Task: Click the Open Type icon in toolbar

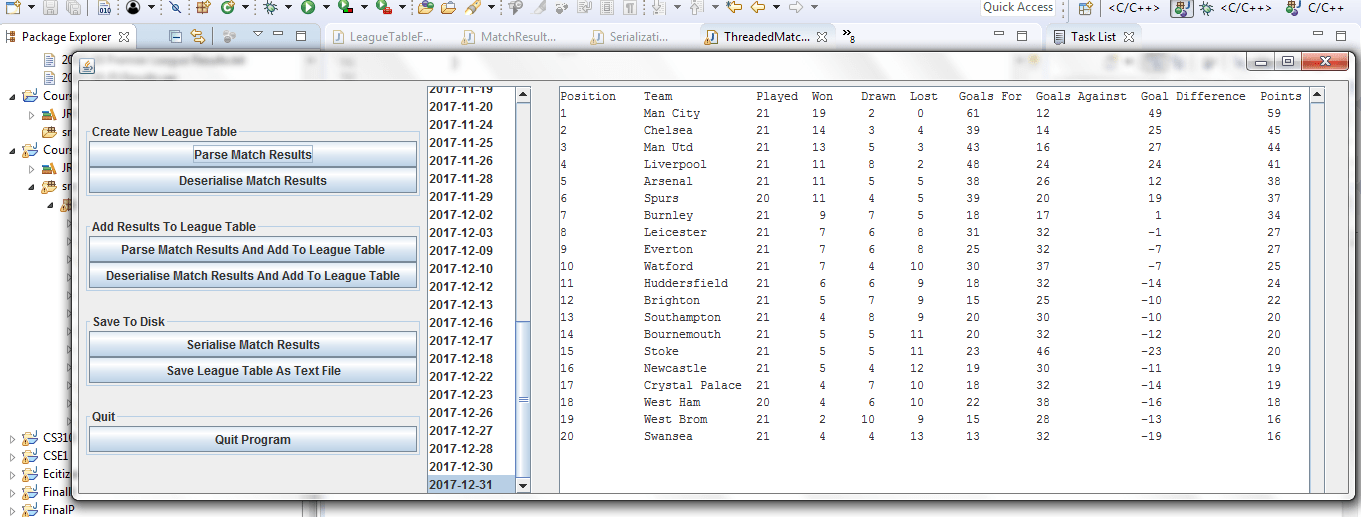Action: pos(426,7)
